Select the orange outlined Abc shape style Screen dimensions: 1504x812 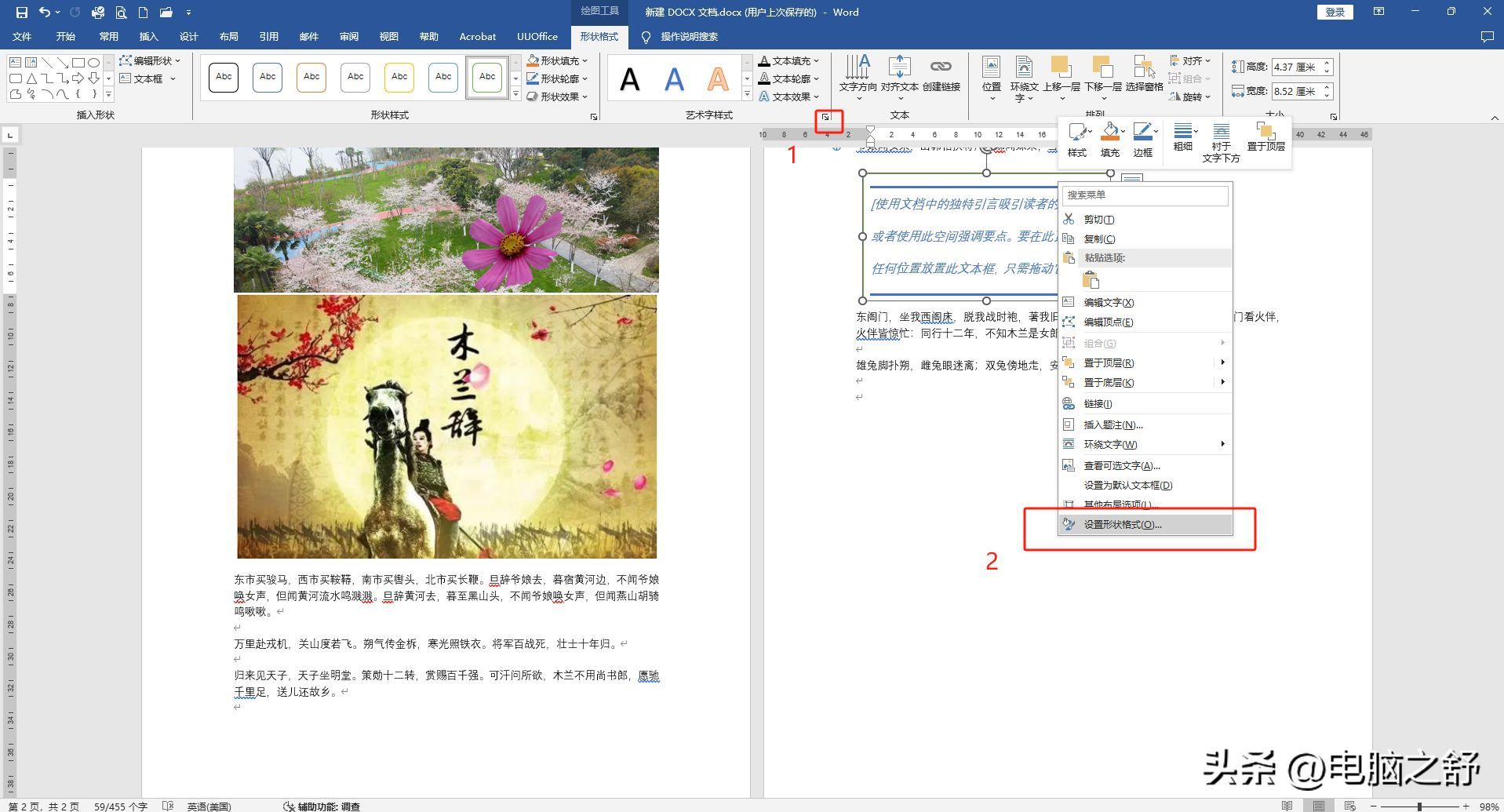tap(311, 78)
